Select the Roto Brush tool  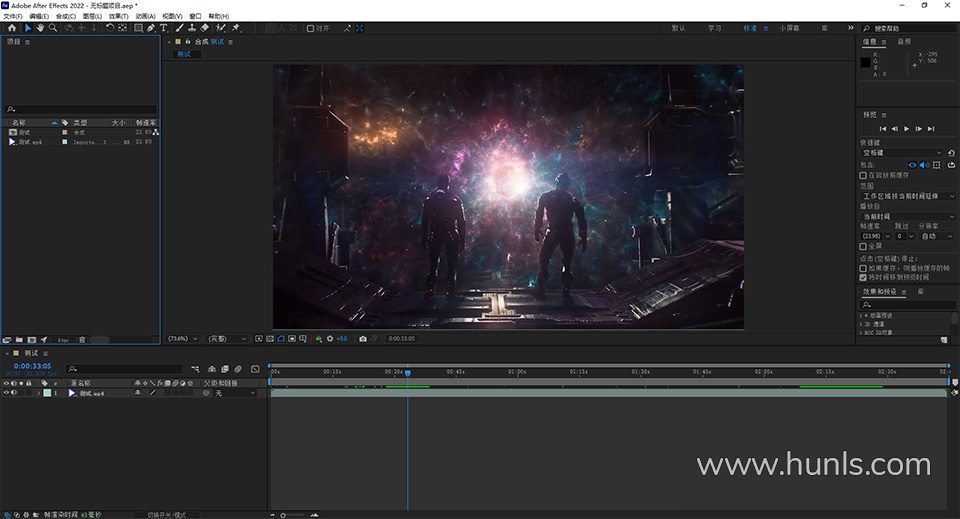[220, 28]
